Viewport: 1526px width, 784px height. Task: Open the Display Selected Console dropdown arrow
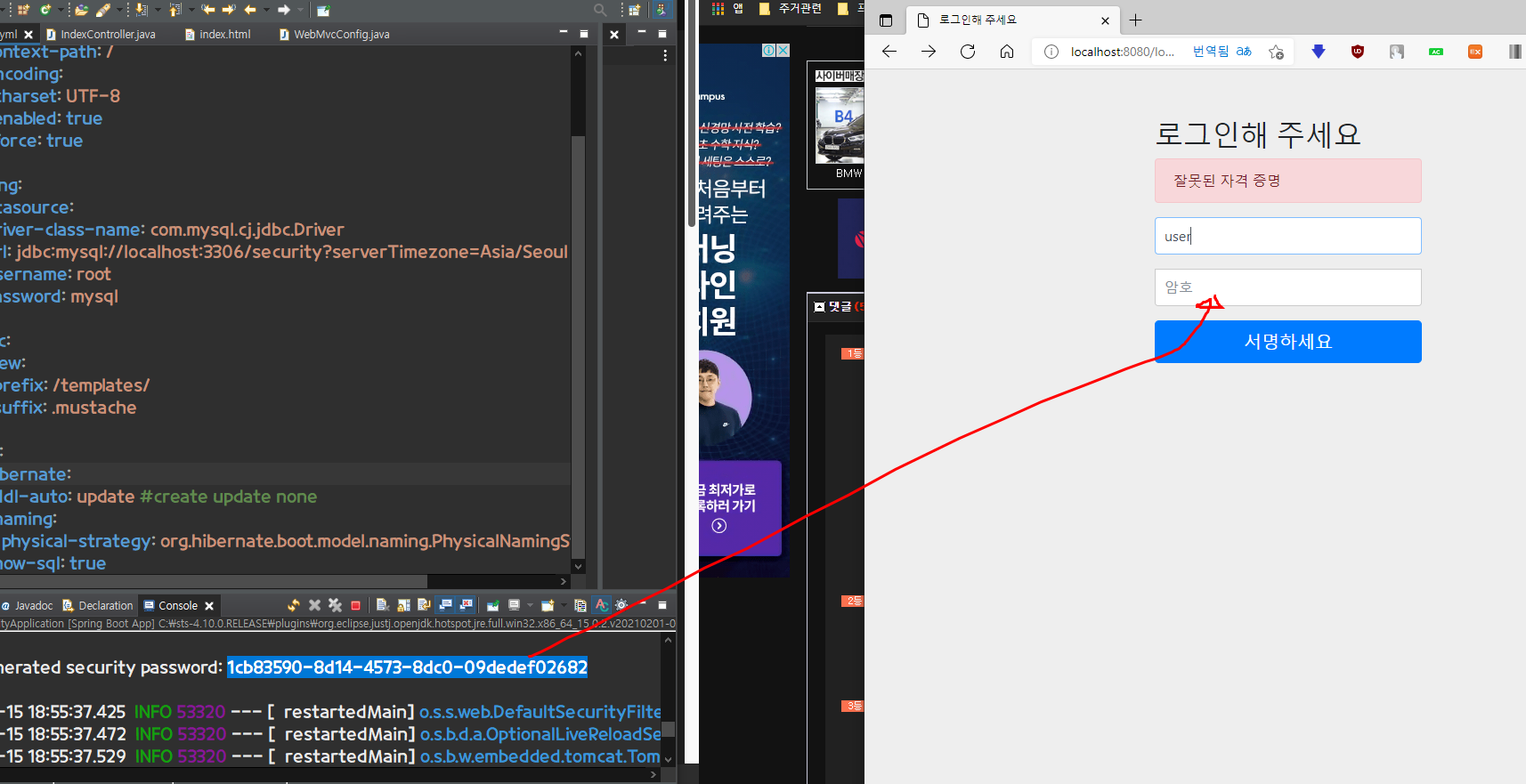click(x=530, y=605)
